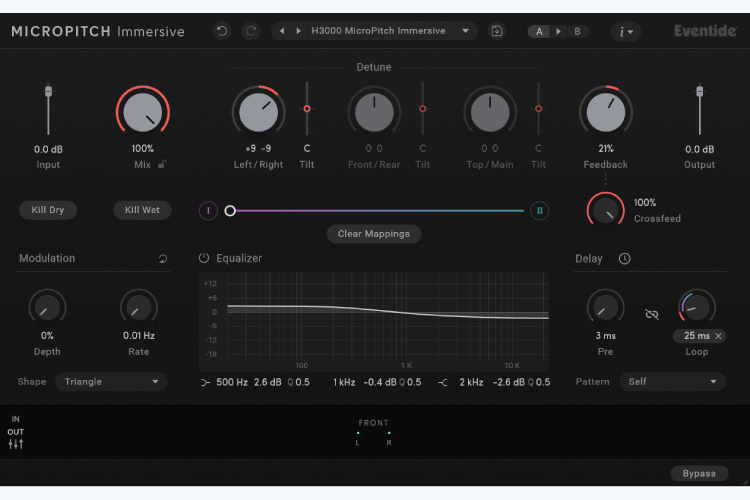Click the Modulation retrigger icon
Image resolution: width=750 pixels, height=500 pixels.
point(163,259)
